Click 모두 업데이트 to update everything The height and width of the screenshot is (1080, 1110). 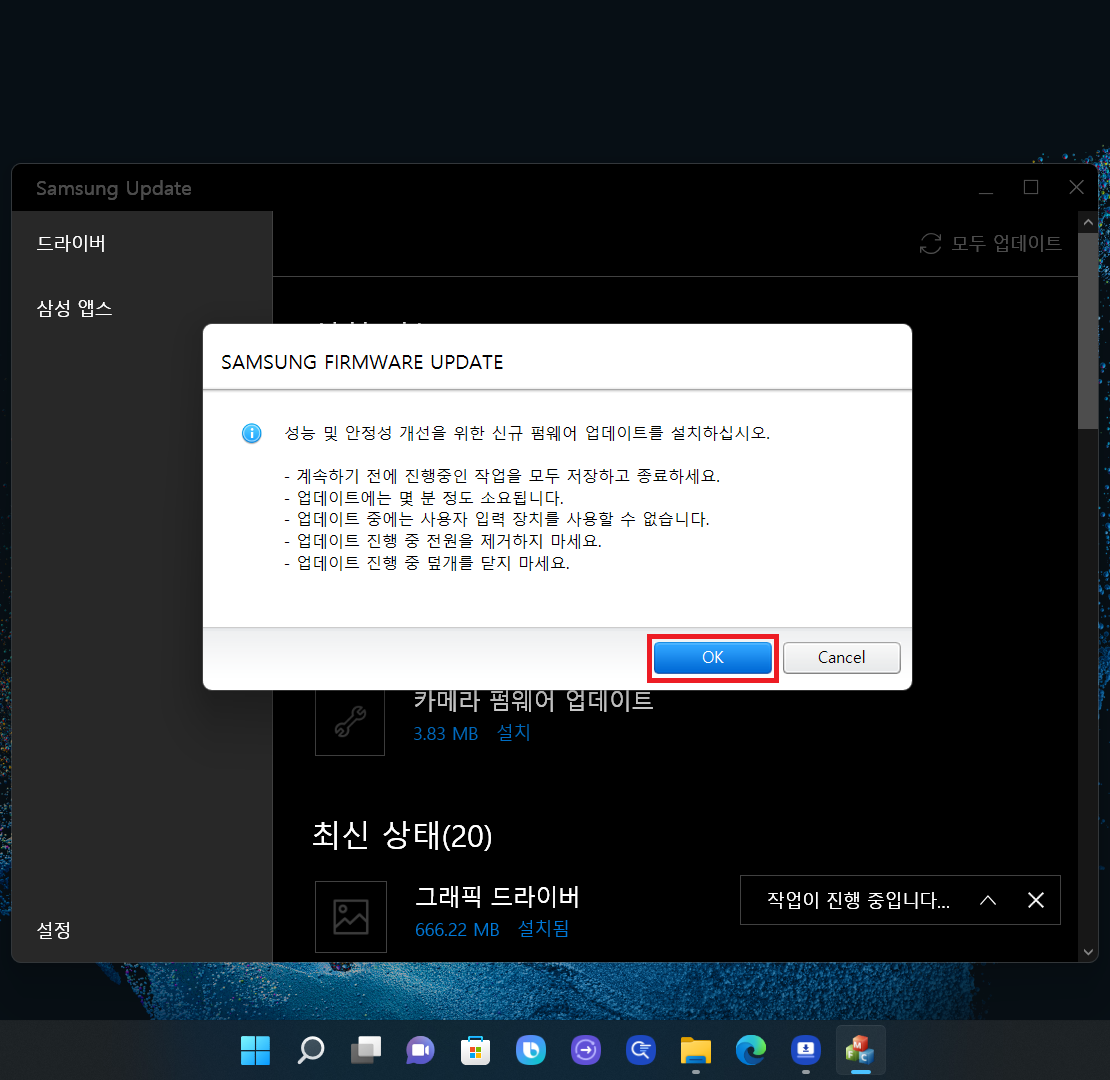point(1006,243)
